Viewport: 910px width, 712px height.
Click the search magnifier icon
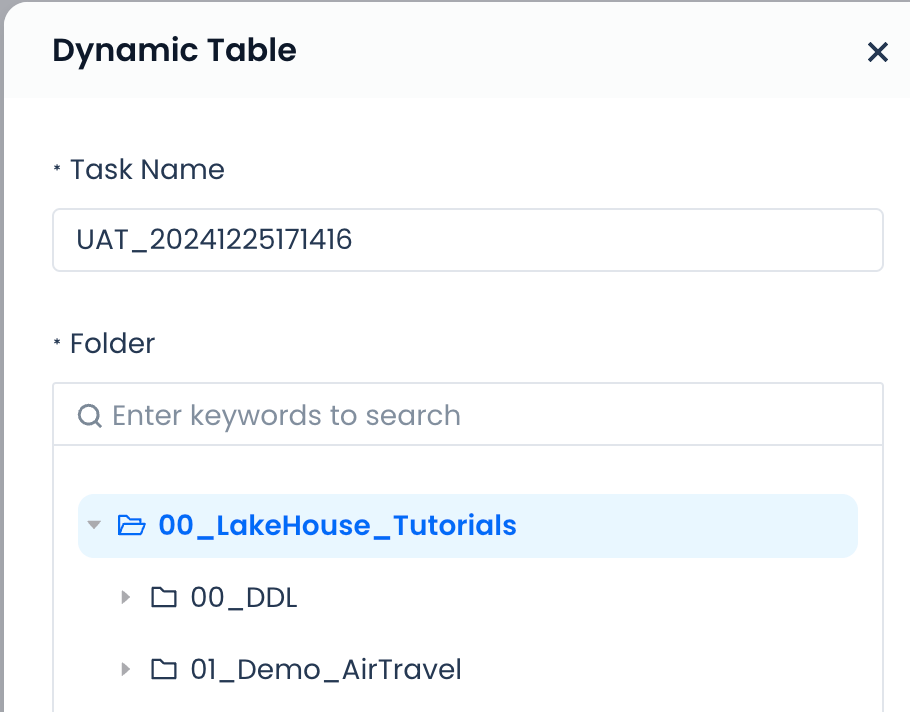pos(90,416)
